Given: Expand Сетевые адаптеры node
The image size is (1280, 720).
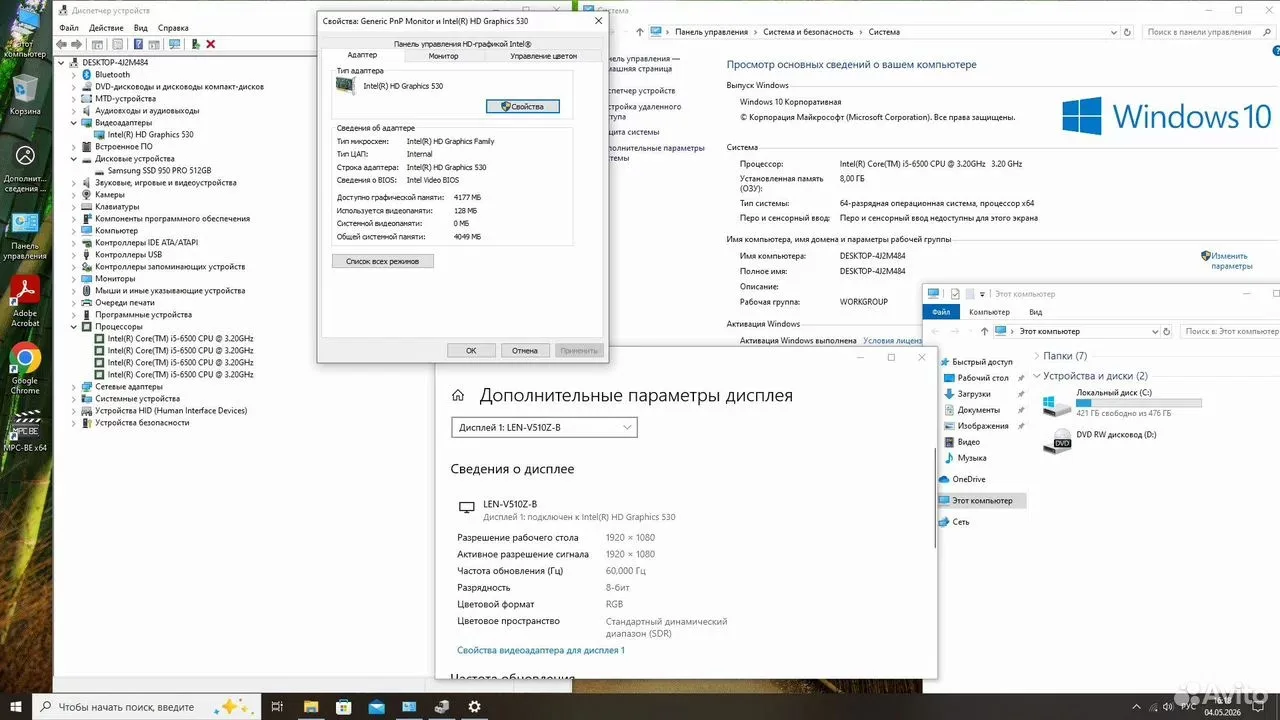Looking at the screenshot, I should [x=74, y=387].
